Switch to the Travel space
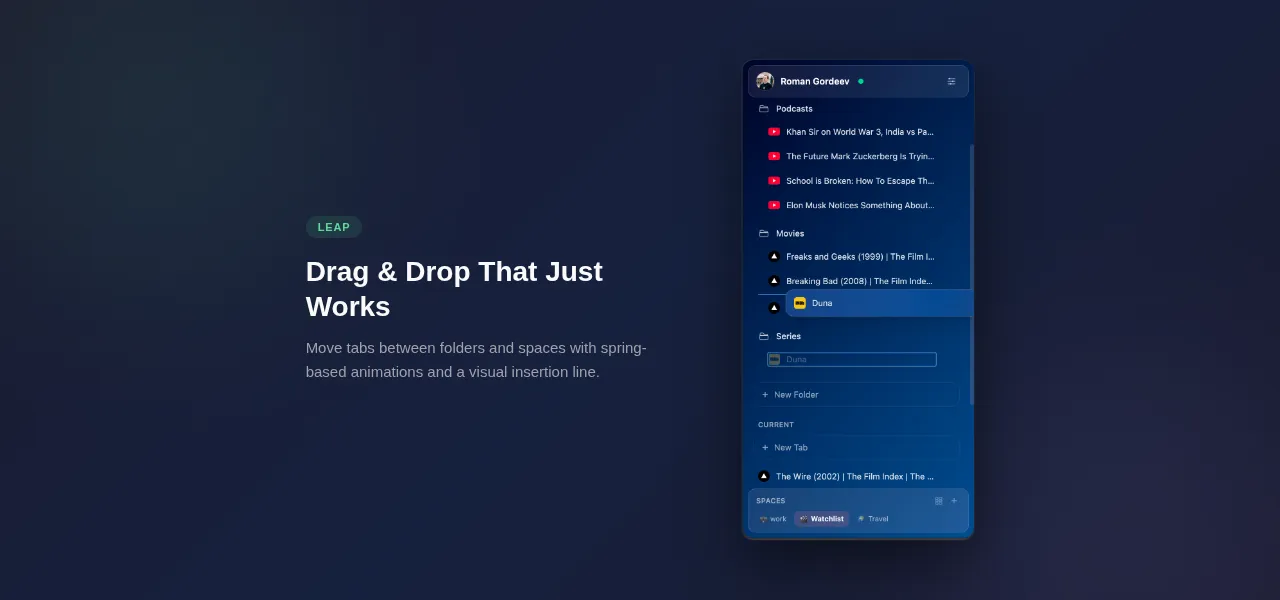The height and width of the screenshot is (600, 1280). pos(872,518)
